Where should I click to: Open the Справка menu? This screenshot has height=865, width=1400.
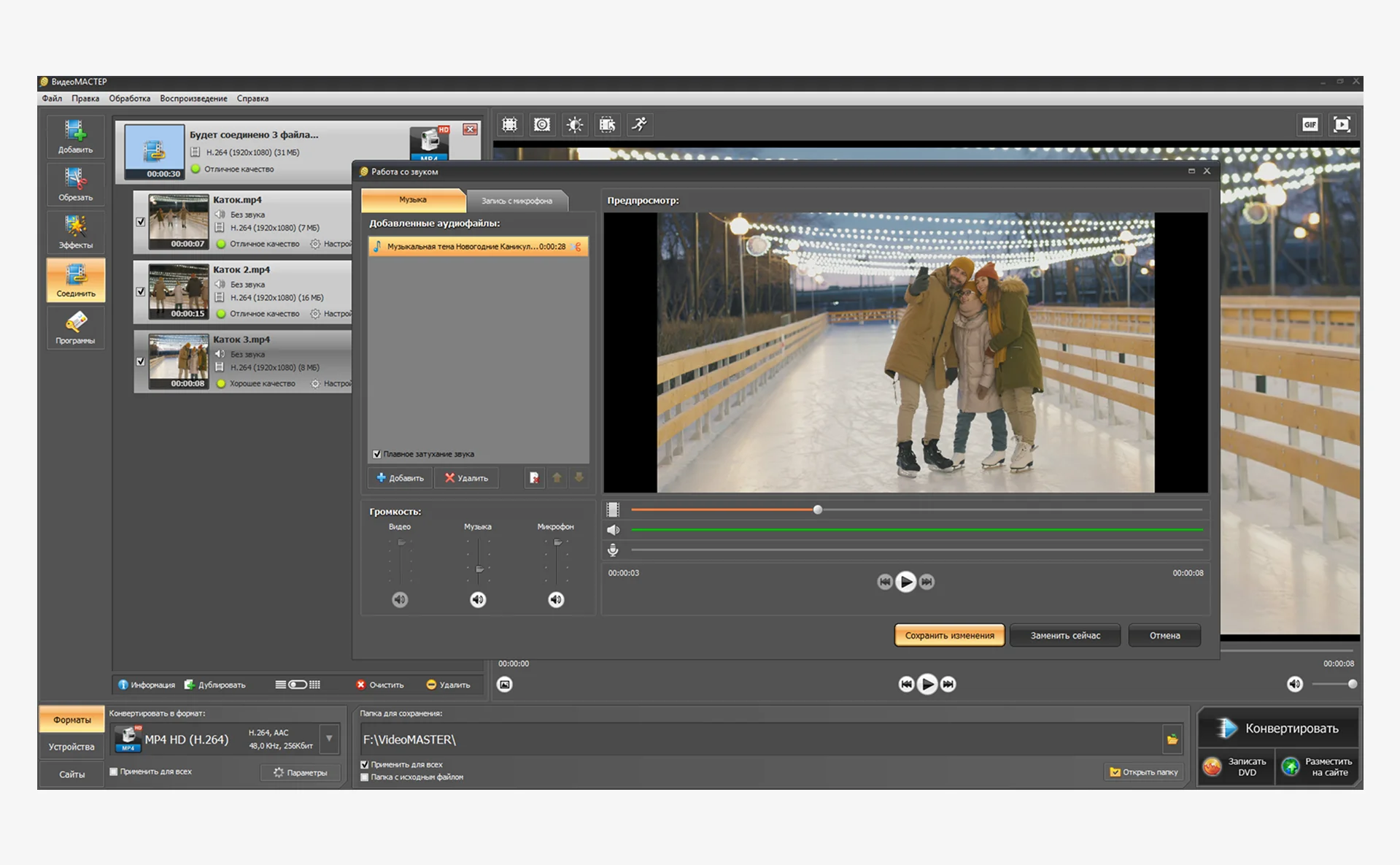(252, 99)
